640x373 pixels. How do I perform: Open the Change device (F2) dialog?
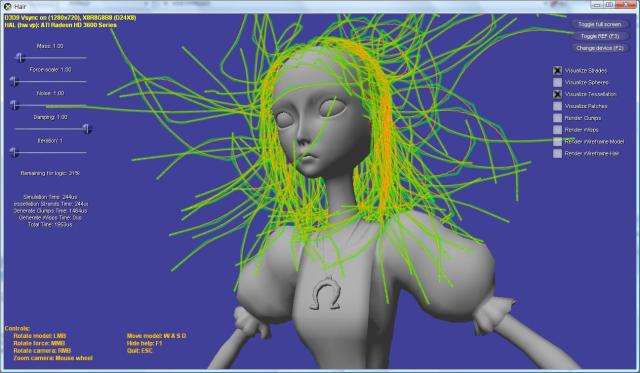click(x=599, y=48)
